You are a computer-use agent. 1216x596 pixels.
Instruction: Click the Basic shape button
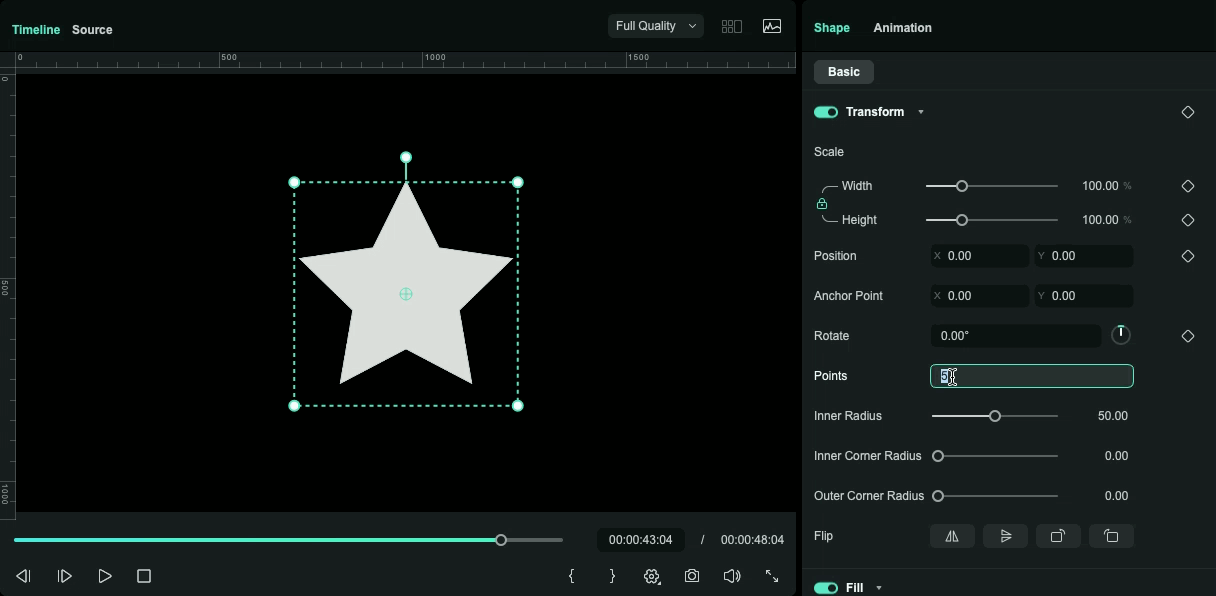point(843,71)
